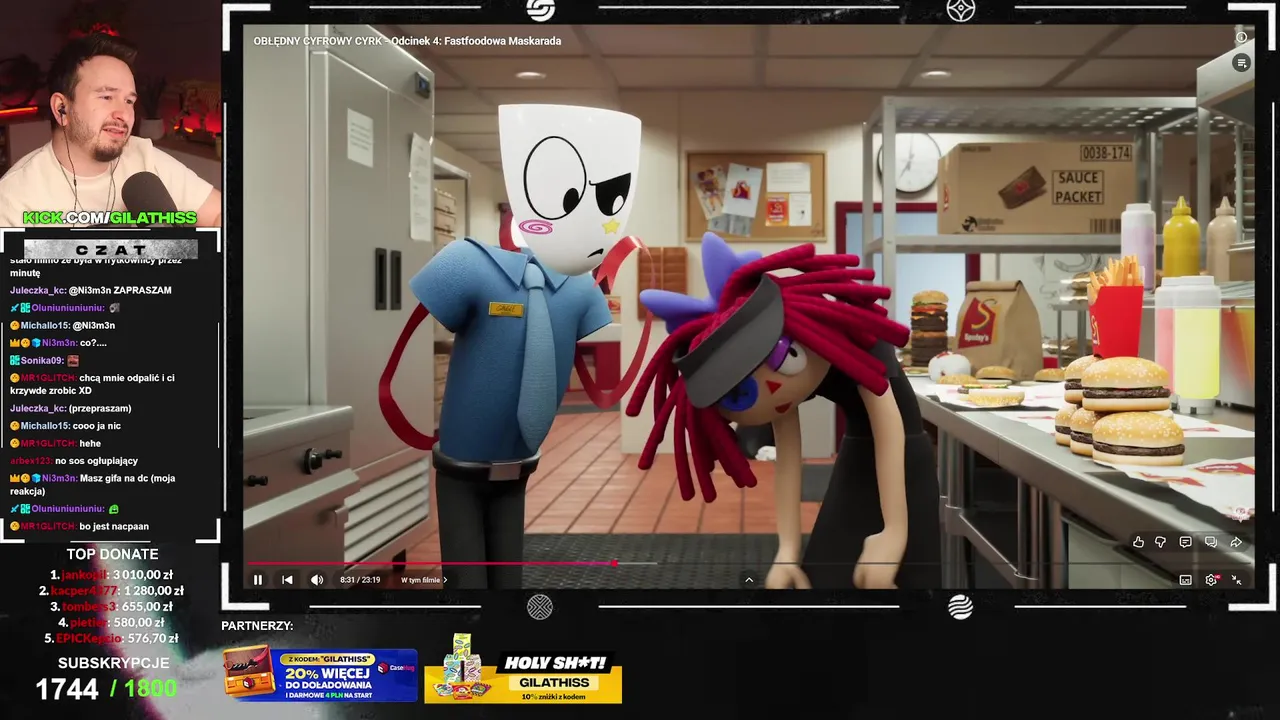The image size is (1280, 720).
Task: Click Juleczka_kc message '(przepraszam)'
Action: 100,408
